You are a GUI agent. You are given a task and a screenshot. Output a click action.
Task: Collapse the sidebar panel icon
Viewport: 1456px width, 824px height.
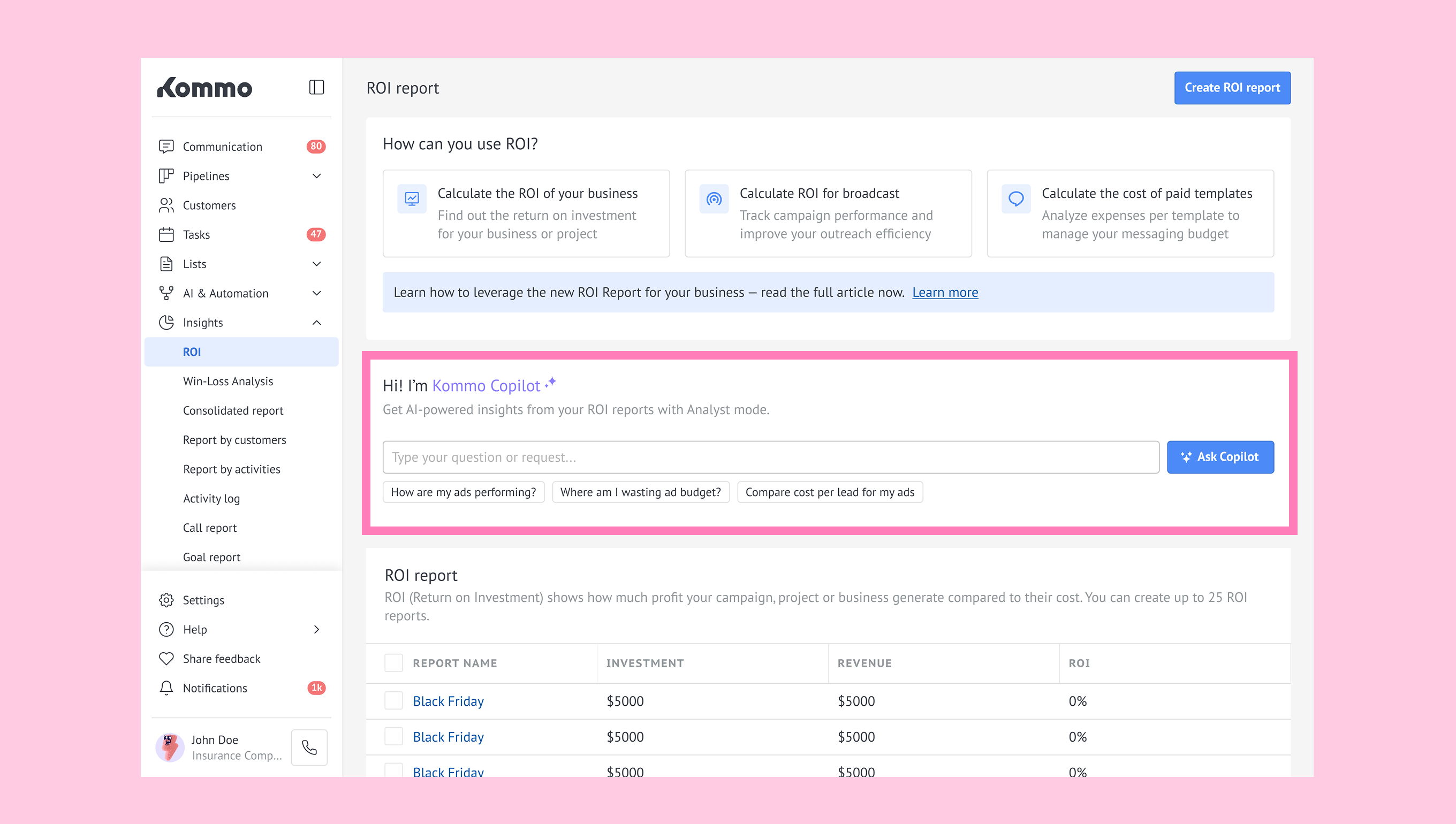point(316,87)
